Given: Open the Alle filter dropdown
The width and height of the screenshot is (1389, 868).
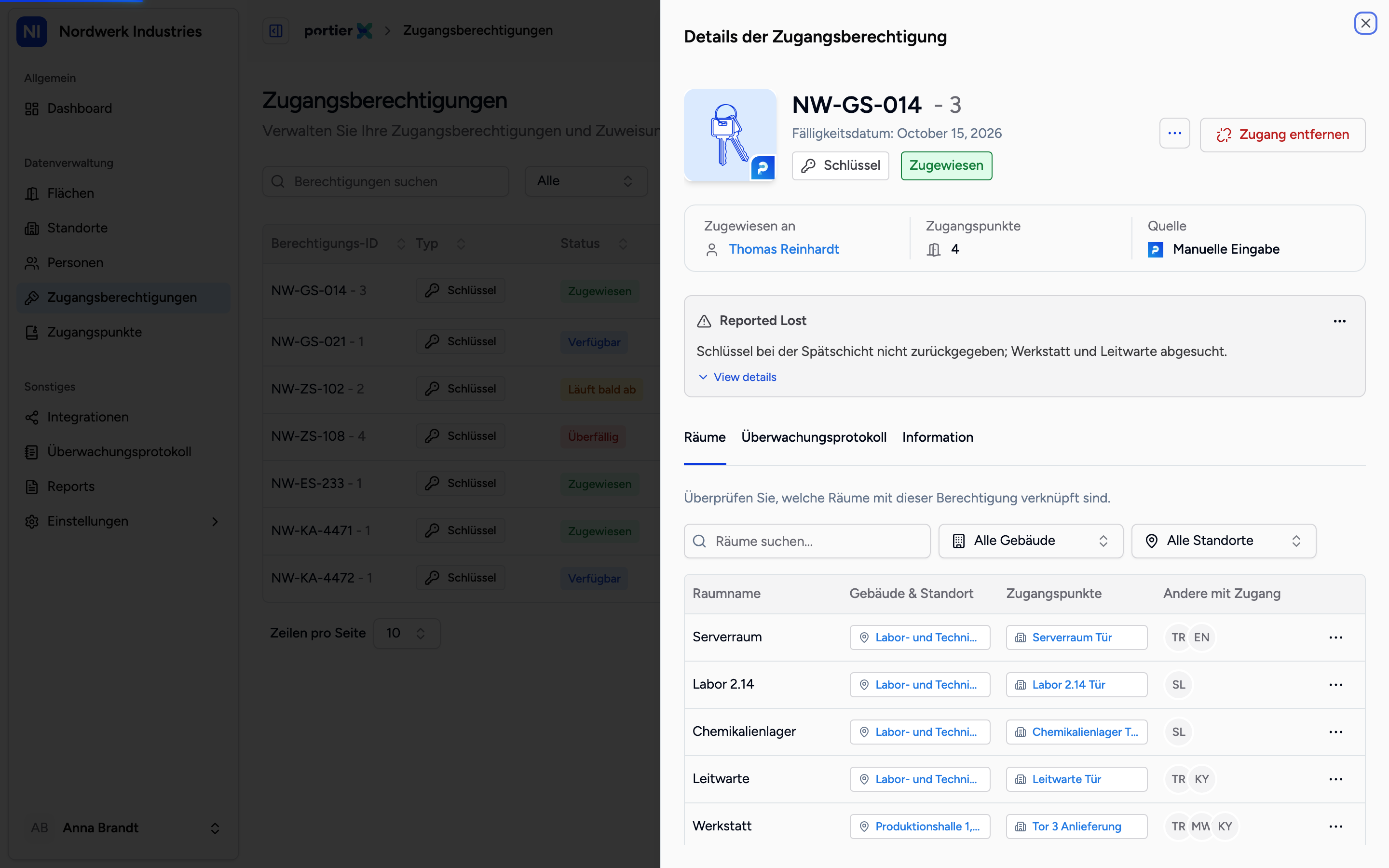Looking at the screenshot, I should click(x=586, y=181).
